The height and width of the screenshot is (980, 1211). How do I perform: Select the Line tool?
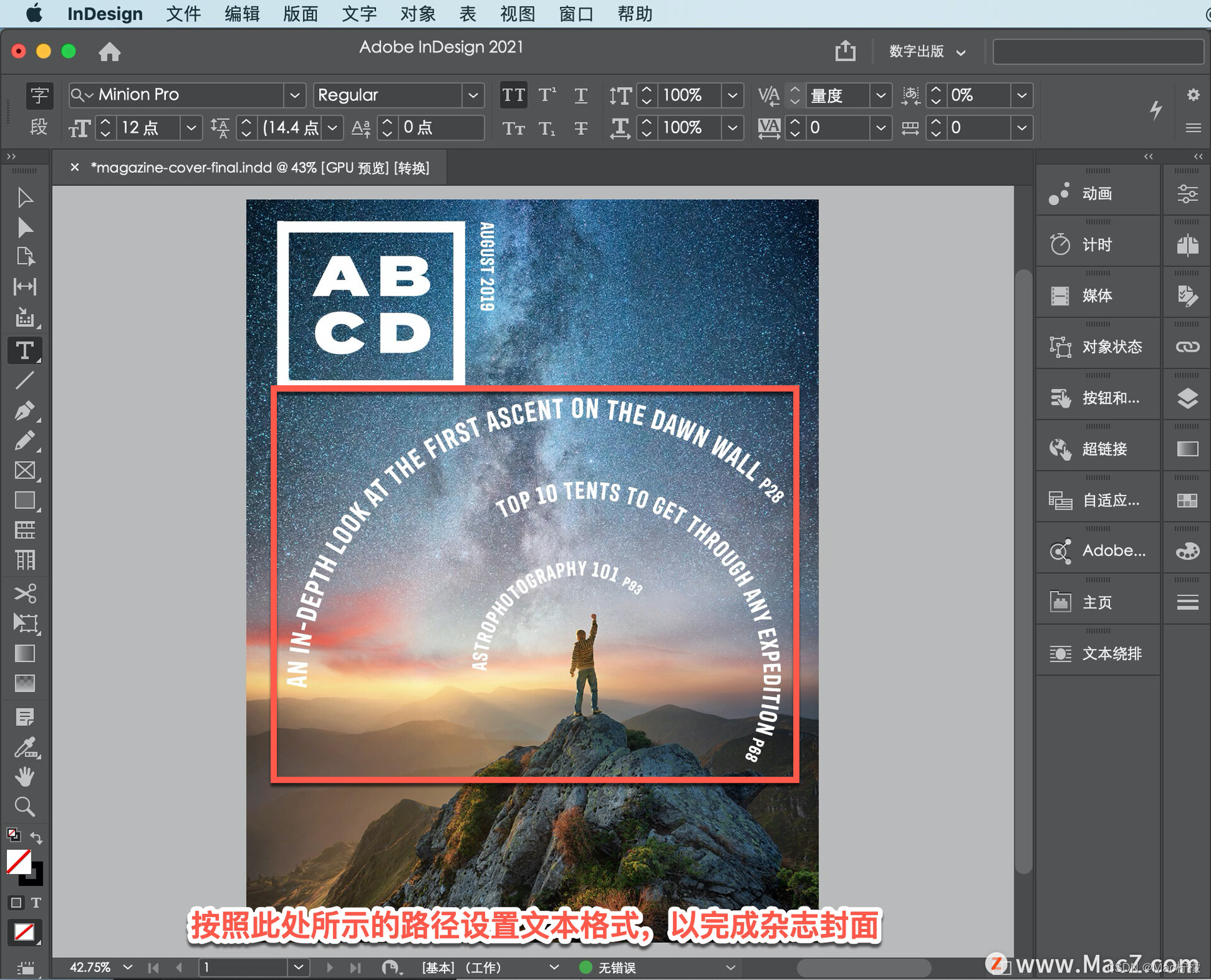25,380
